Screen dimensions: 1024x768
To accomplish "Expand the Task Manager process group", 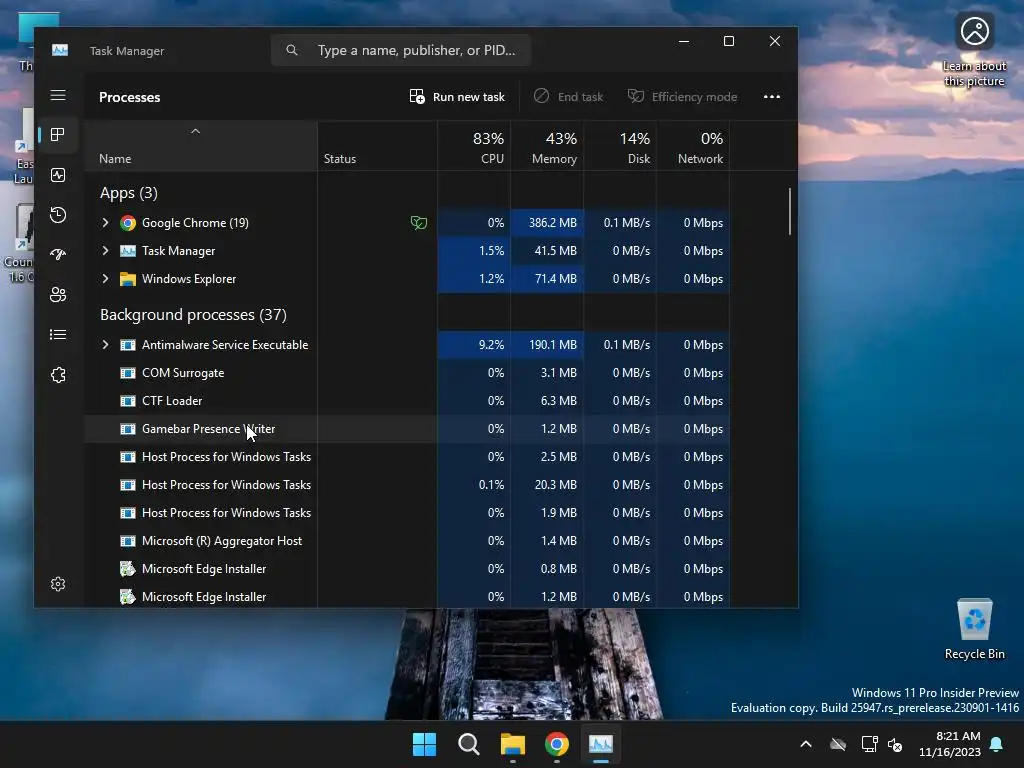I will point(105,251).
